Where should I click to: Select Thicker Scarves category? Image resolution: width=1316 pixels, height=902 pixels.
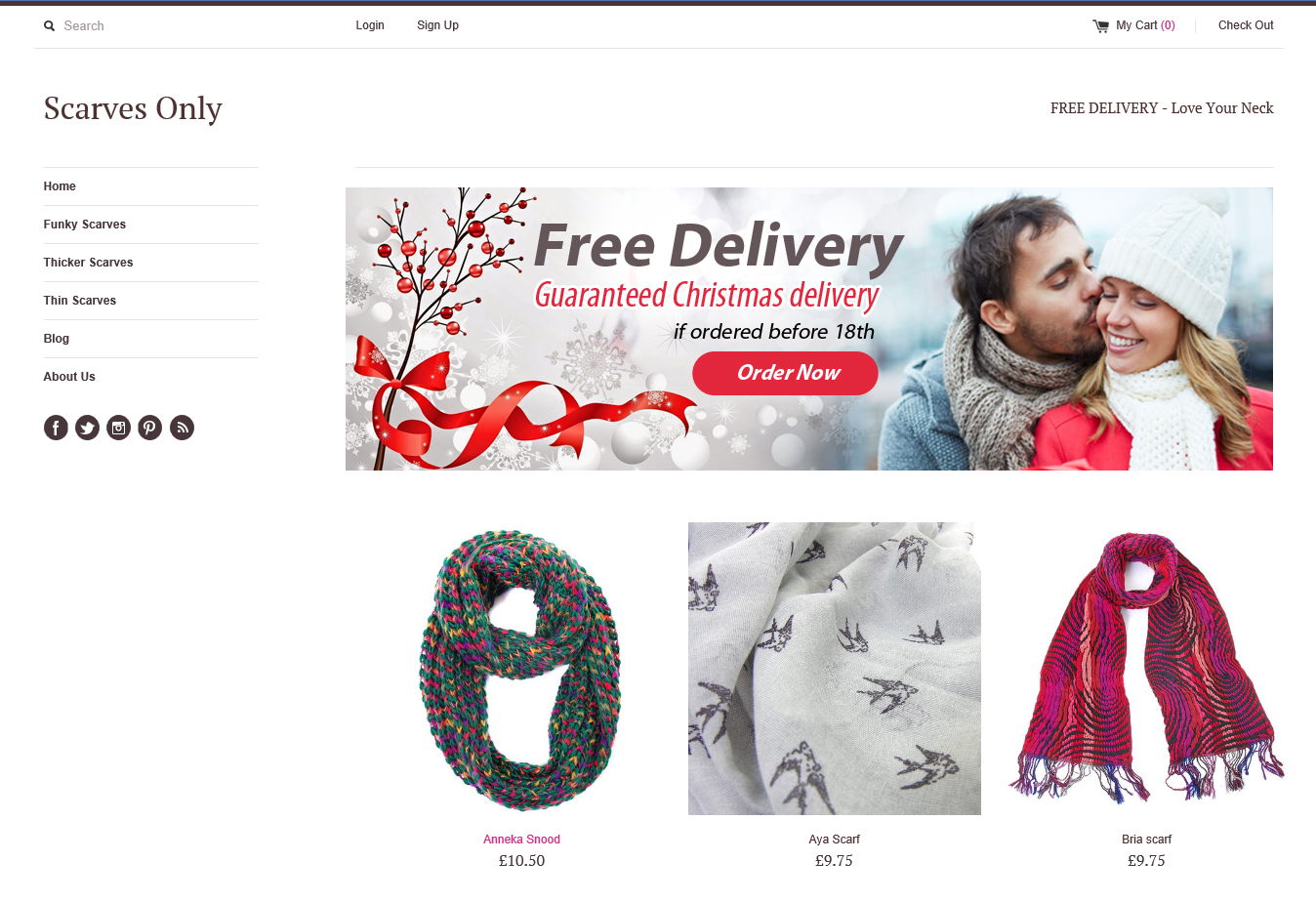(x=88, y=263)
